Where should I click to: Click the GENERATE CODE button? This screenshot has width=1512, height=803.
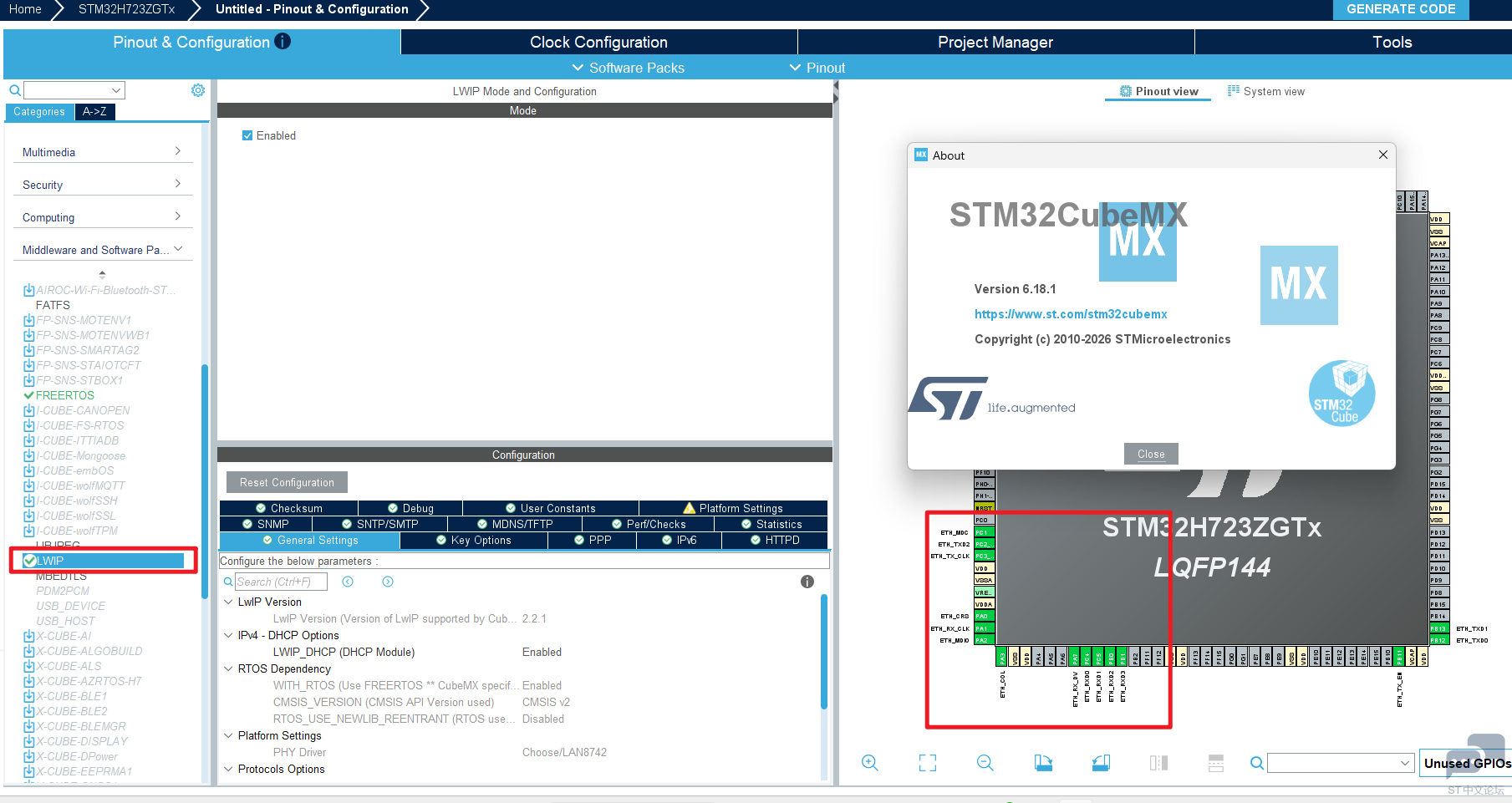(x=1401, y=9)
